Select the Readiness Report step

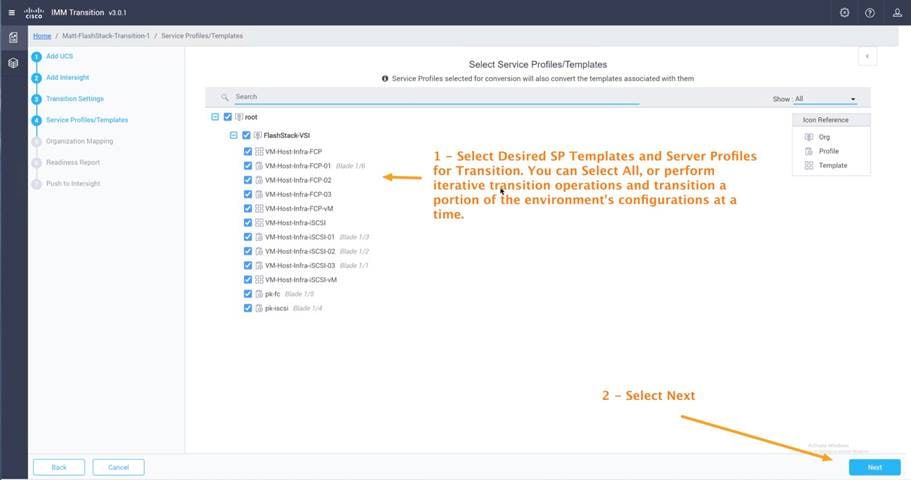coord(73,162)
